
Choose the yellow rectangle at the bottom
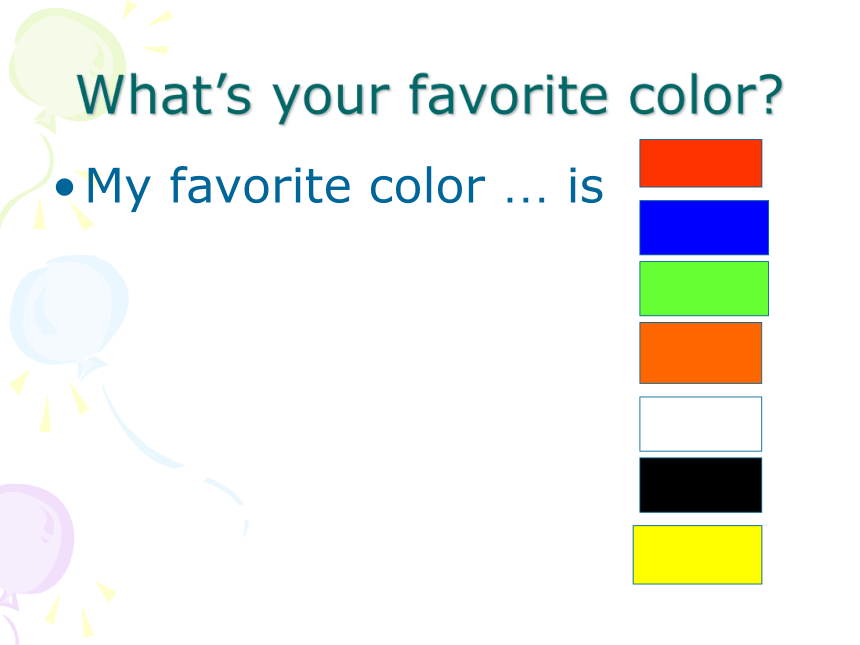click(697, 555)
